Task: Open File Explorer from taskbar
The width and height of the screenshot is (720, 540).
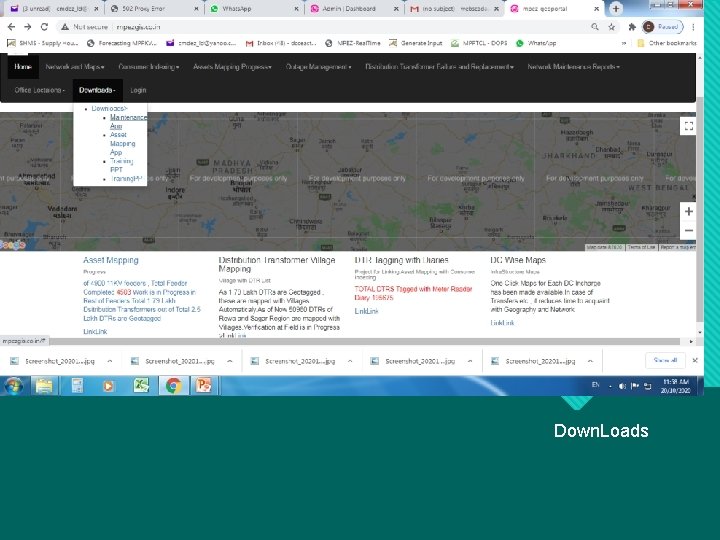Action: (44, 386)
